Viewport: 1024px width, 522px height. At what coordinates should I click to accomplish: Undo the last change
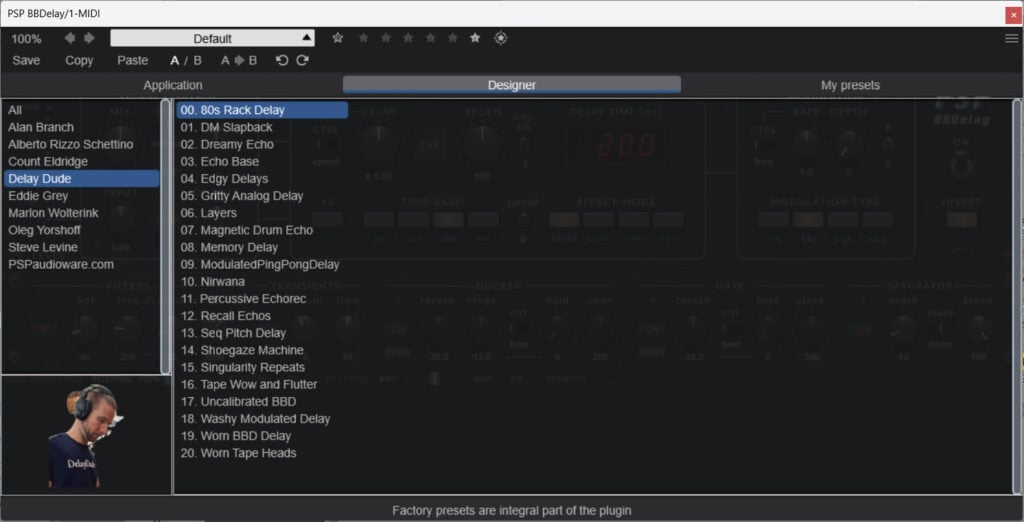pyautogui.click(x=281, y=60)
